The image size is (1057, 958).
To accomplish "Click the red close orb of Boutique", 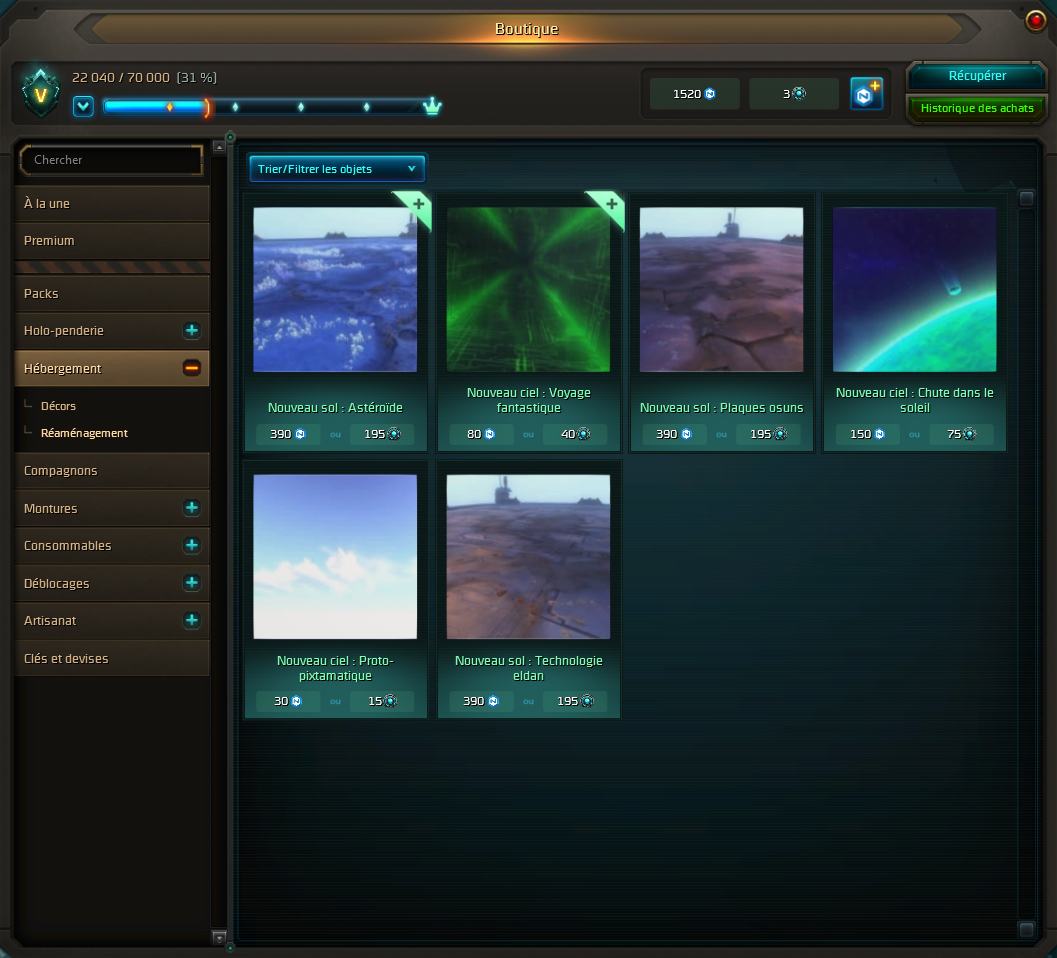I will [x=1035, y=21].
